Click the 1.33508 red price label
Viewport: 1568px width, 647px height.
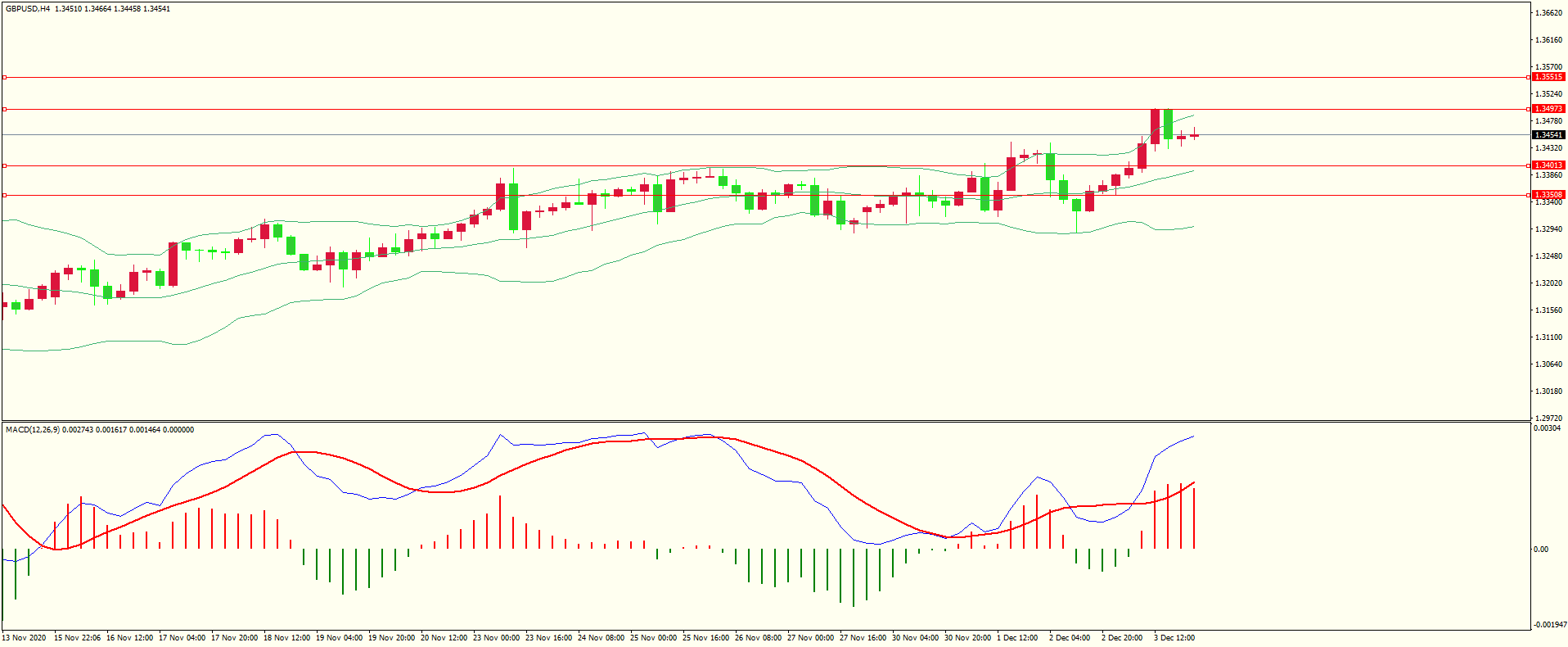click(1548, 195)
